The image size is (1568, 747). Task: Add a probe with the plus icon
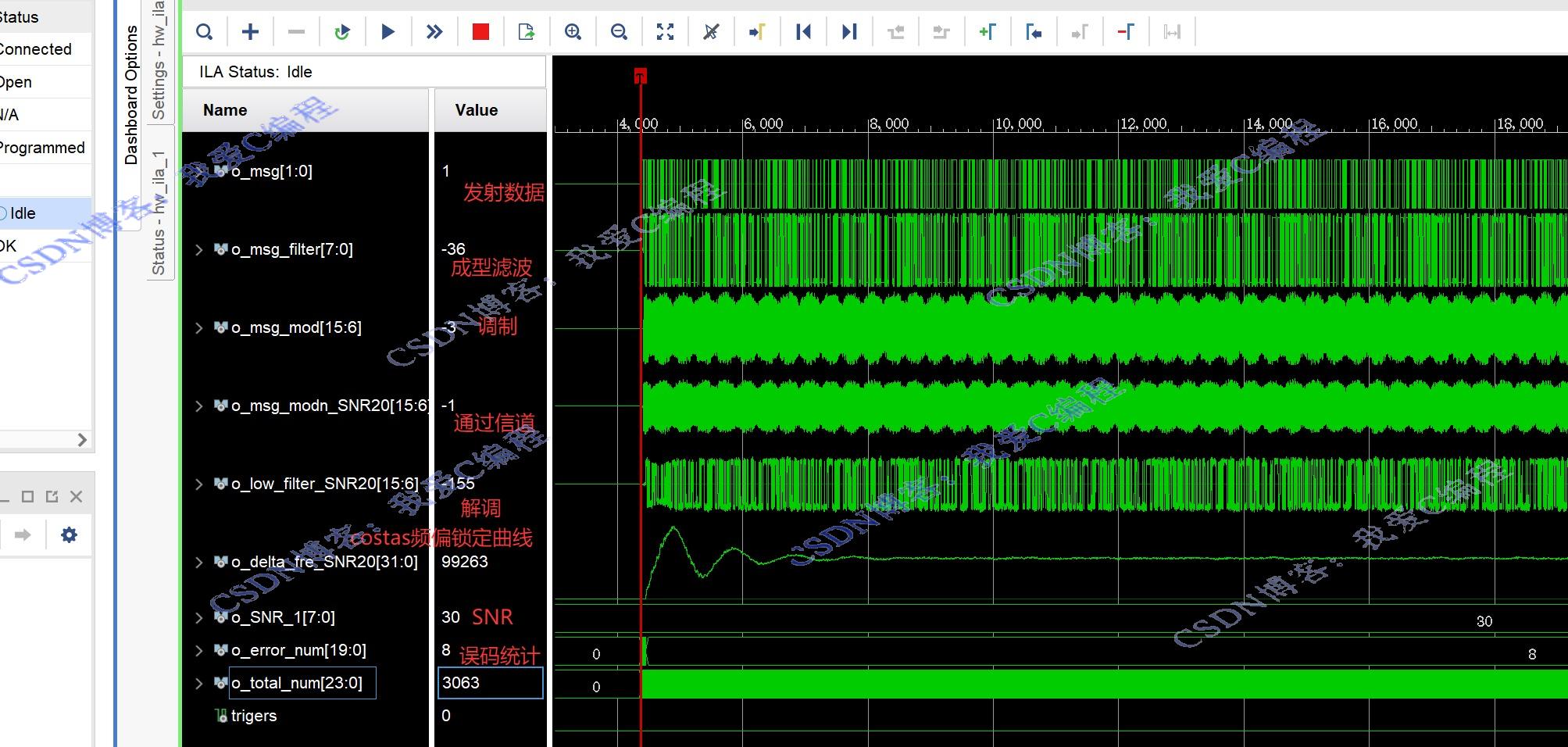250,32
